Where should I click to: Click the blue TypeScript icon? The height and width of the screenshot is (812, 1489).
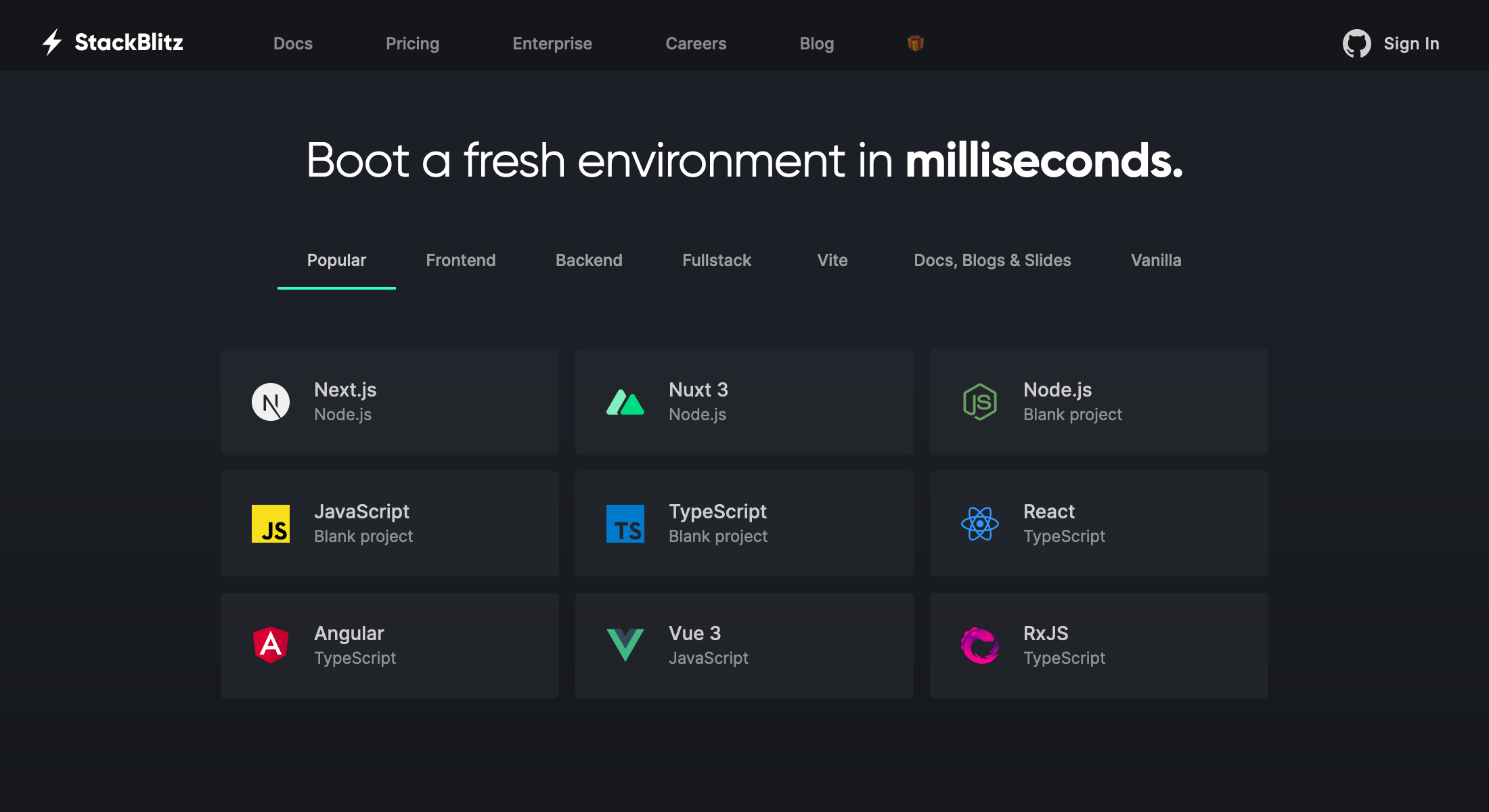click(x=625, y=523)
